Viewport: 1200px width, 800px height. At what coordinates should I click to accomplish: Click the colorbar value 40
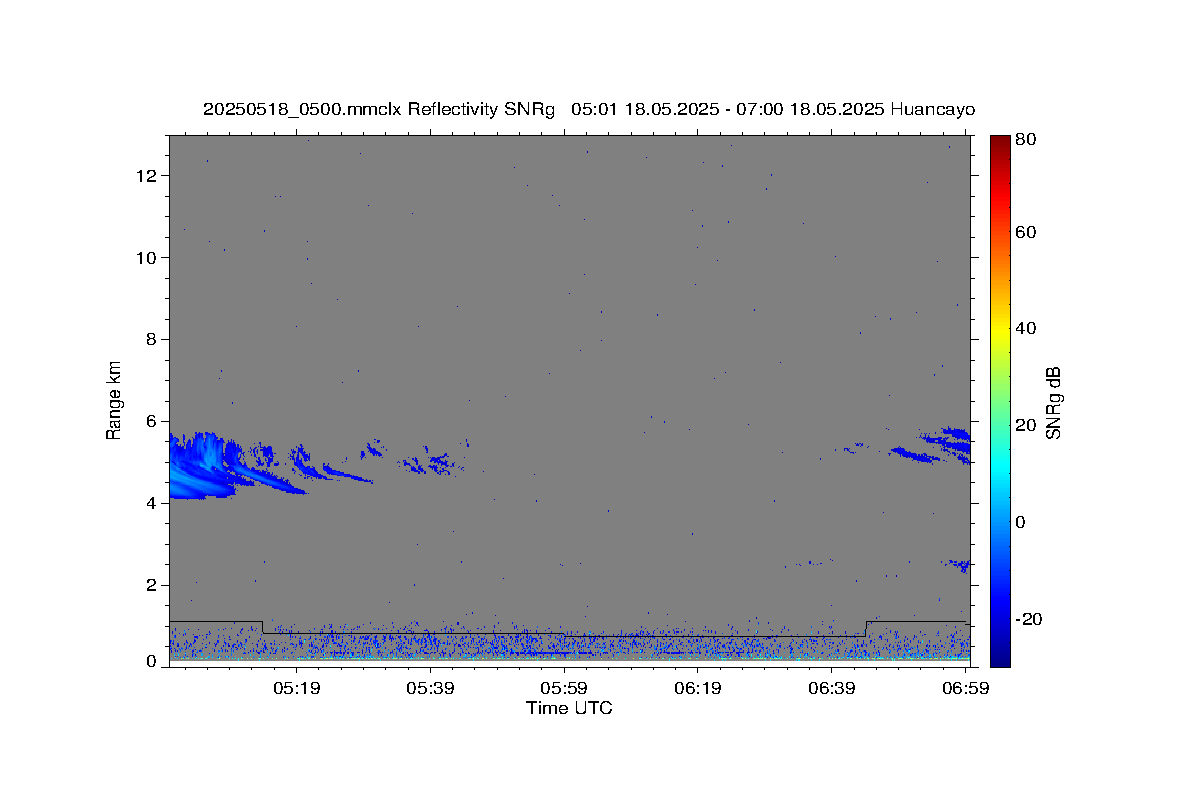tap(1025, 328)
